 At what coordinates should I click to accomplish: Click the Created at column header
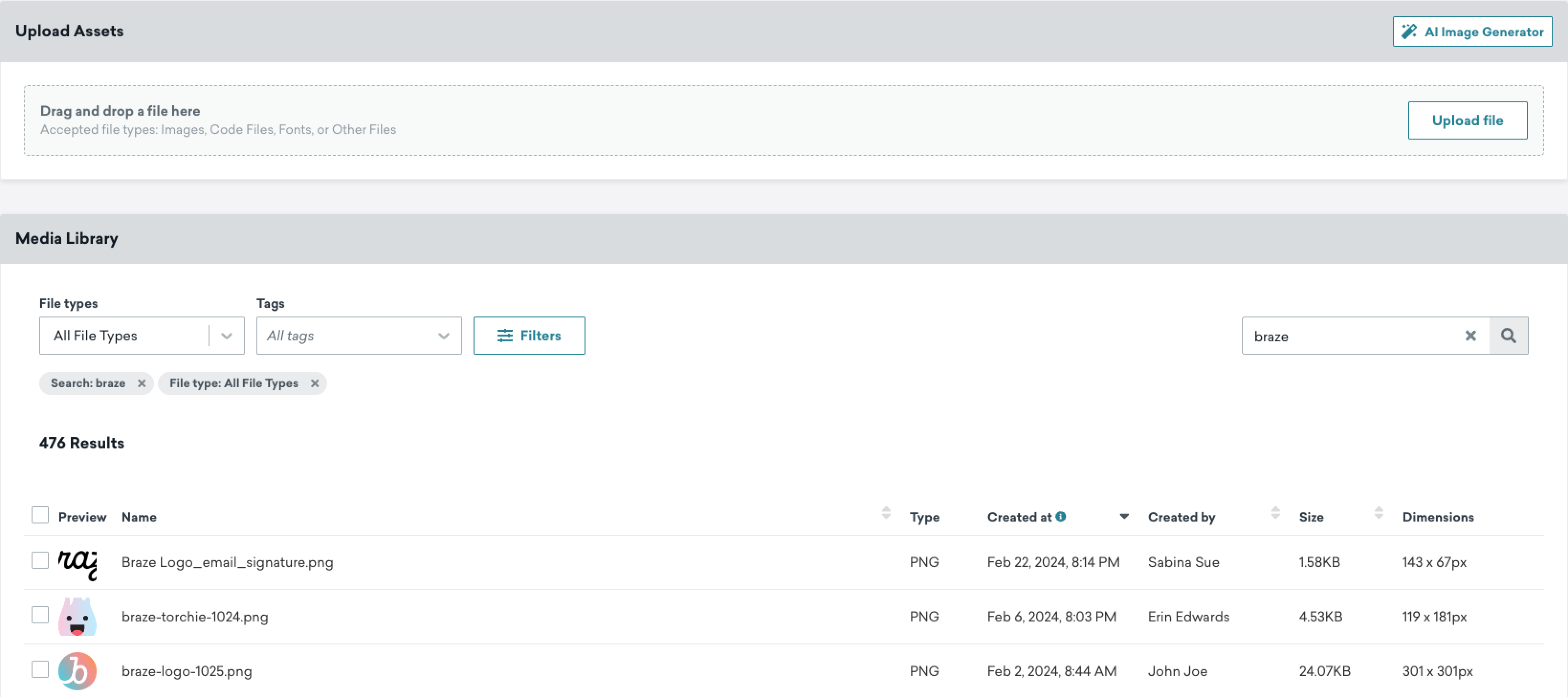tap(1019, 517)
